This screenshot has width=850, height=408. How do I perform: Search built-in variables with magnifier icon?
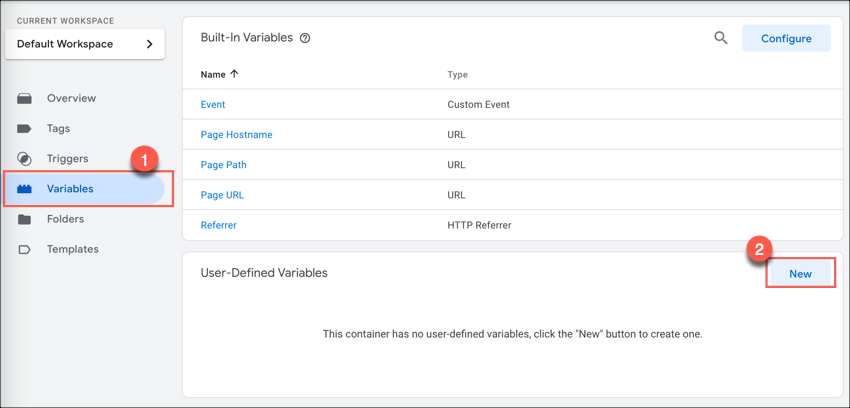(x=720, y=38)
